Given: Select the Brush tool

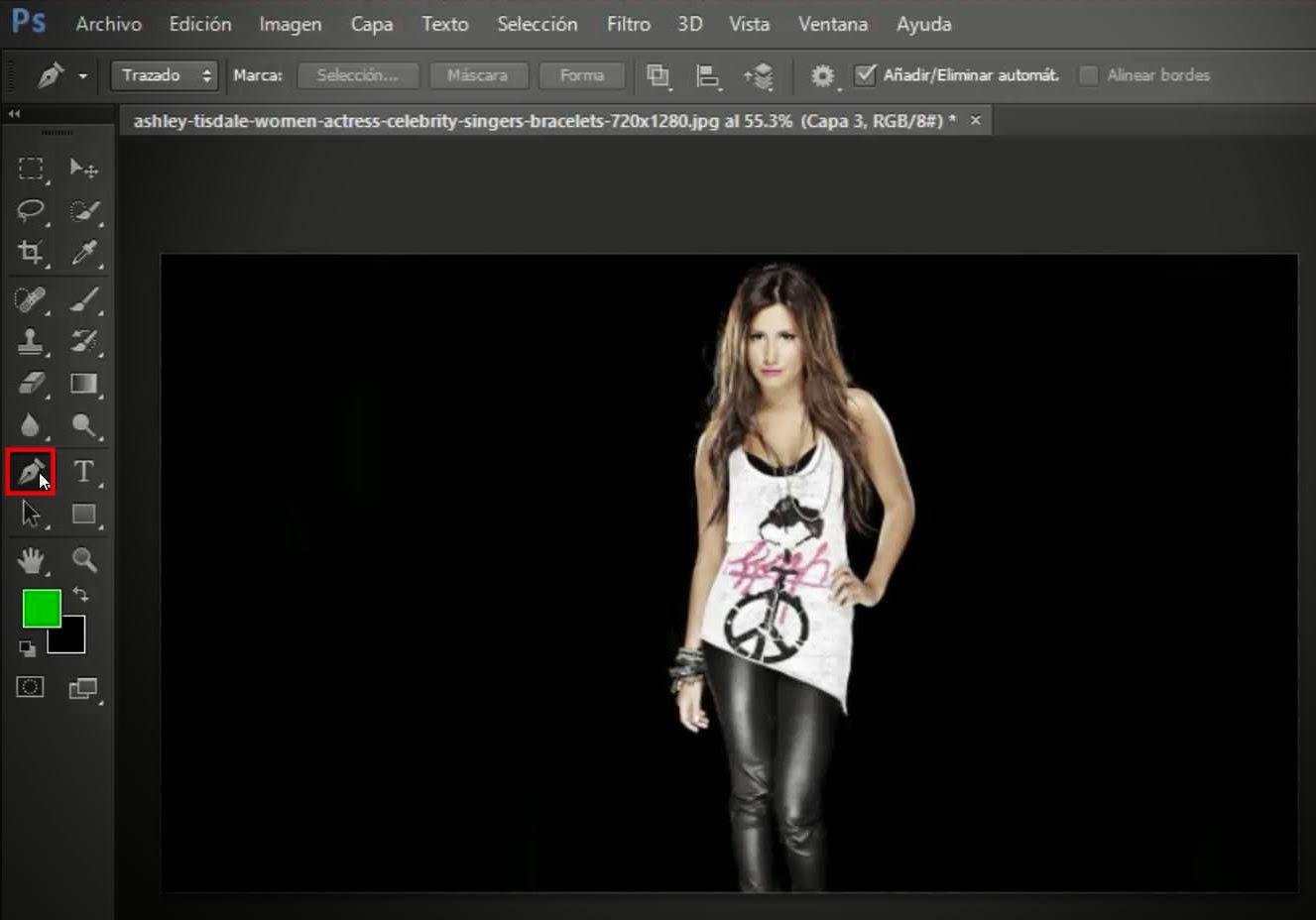Looking at the screenshot, I should pyautogui.click(x=84, y=298).
